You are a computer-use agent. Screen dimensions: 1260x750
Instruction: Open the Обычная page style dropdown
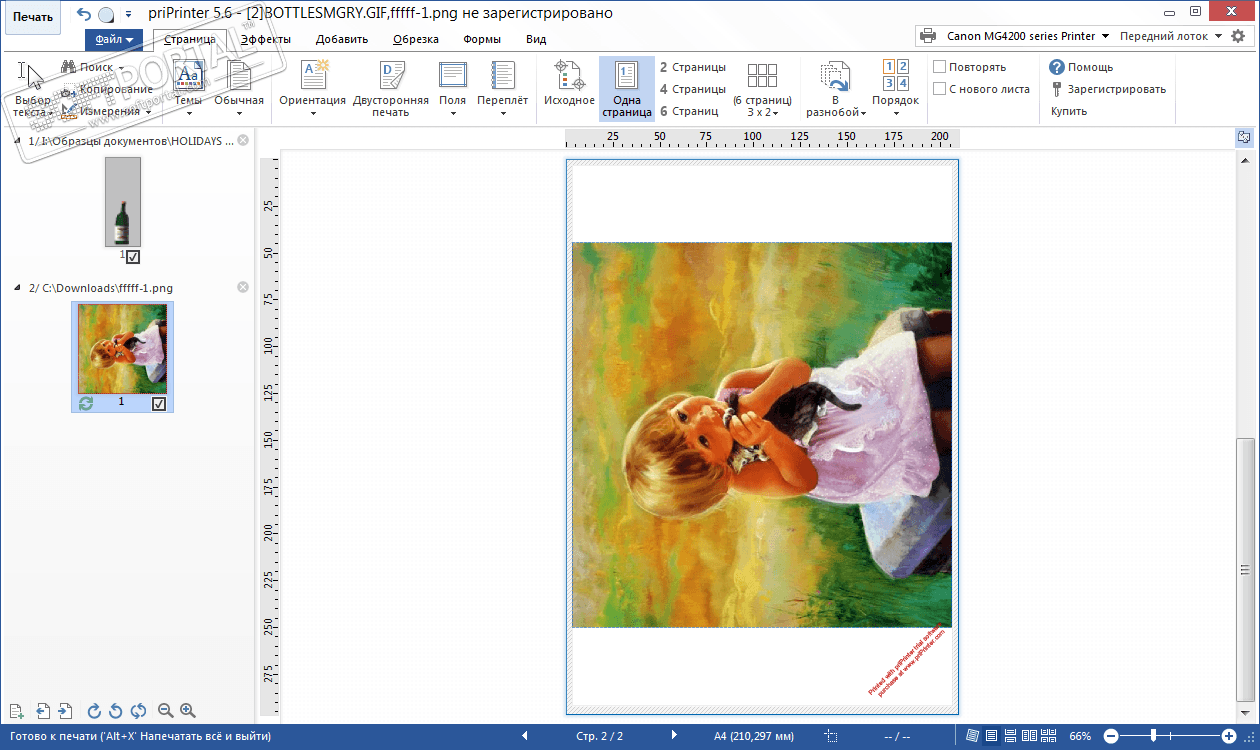(239, 89)
